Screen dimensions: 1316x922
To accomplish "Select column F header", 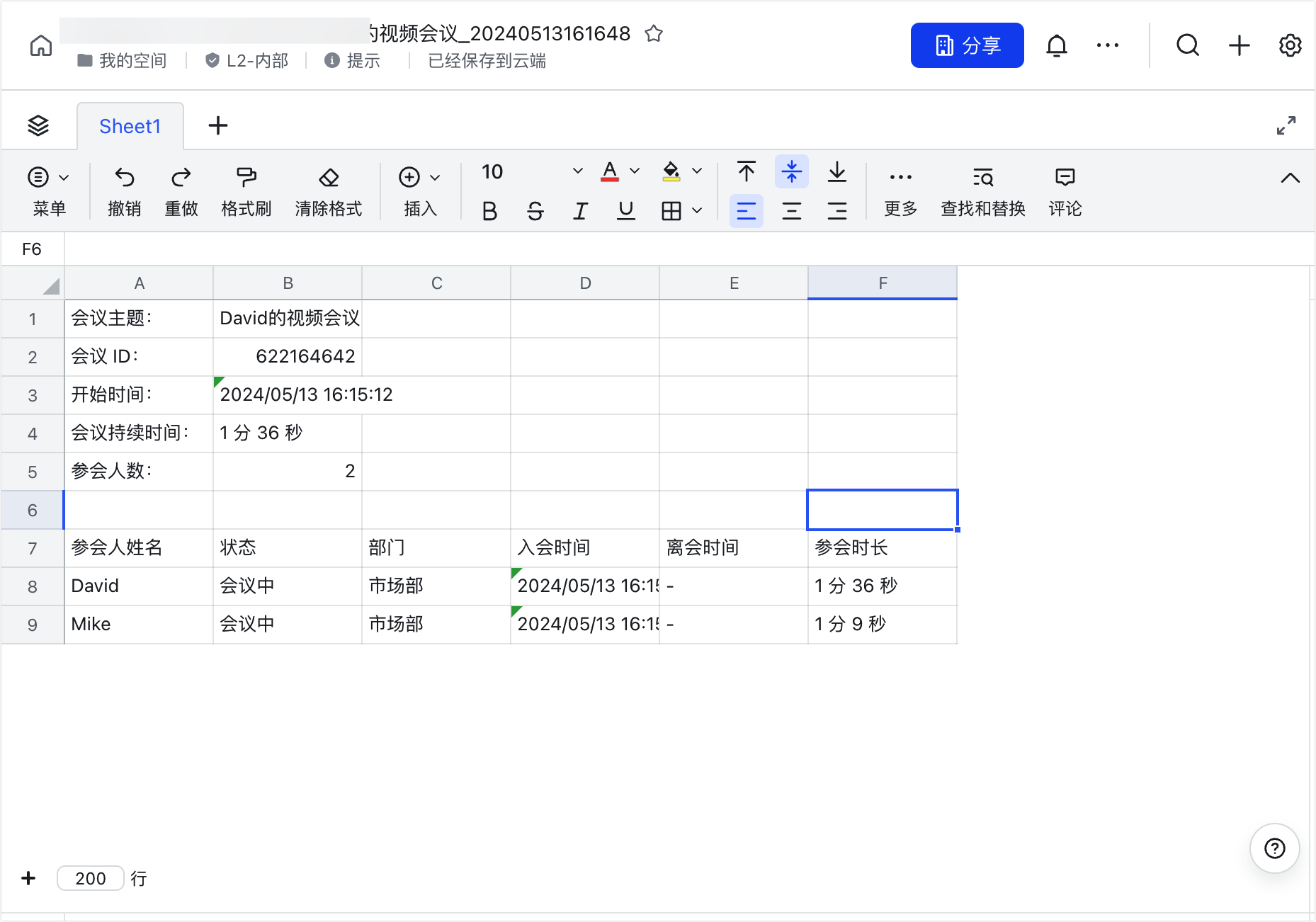I will coord(883,283).
